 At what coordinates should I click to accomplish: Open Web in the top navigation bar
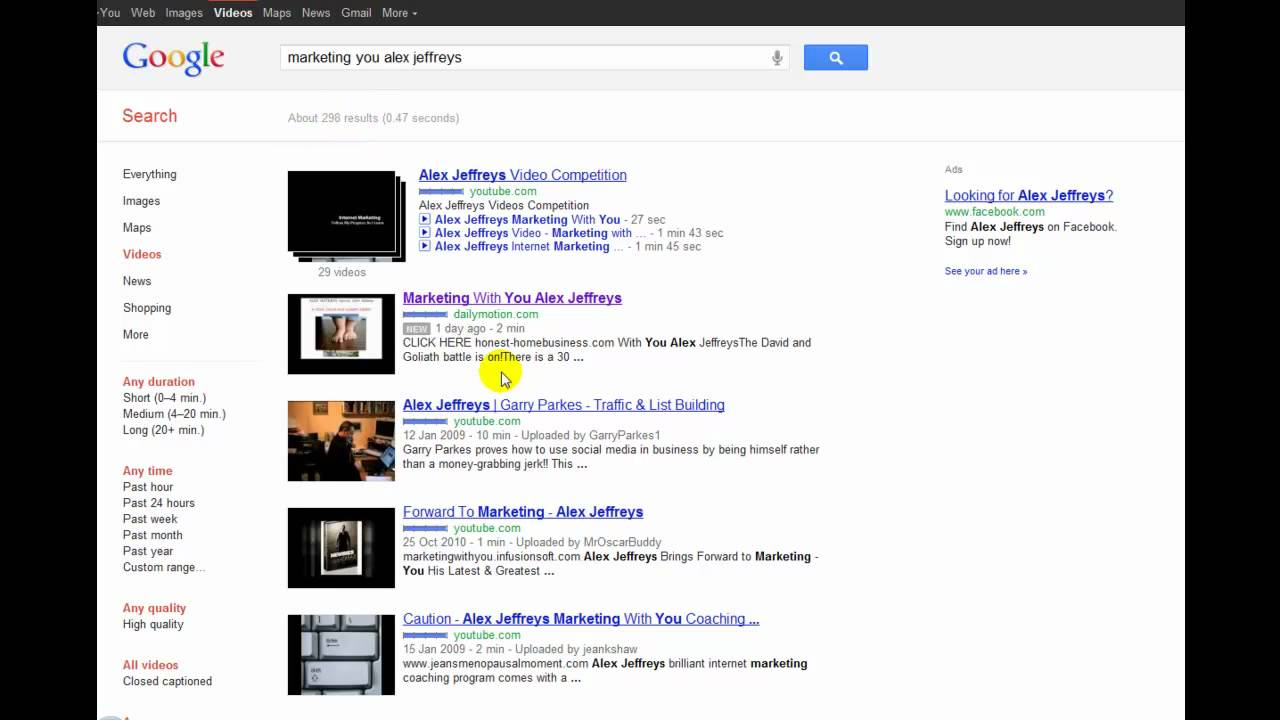click(x=143, y=13)
